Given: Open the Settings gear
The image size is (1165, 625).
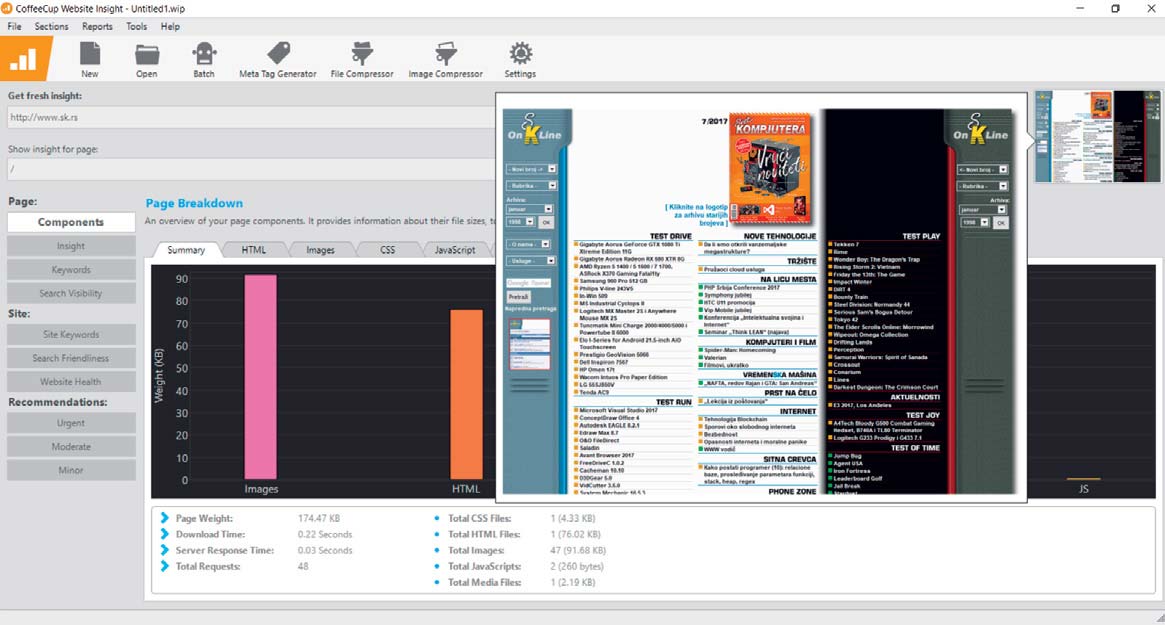Looking at the screenshot, I should (520, 59).
